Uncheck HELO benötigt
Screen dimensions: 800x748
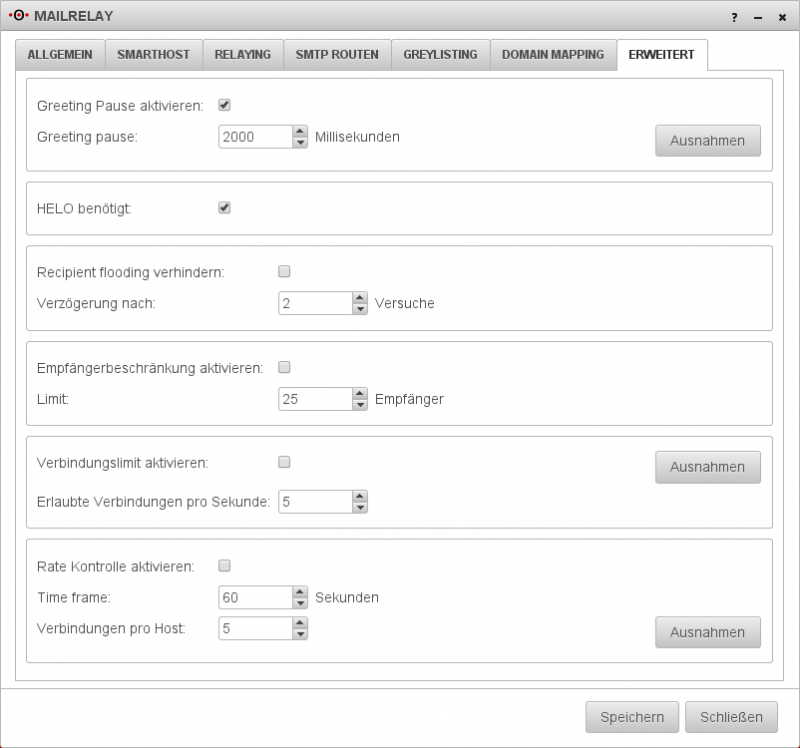225,207
